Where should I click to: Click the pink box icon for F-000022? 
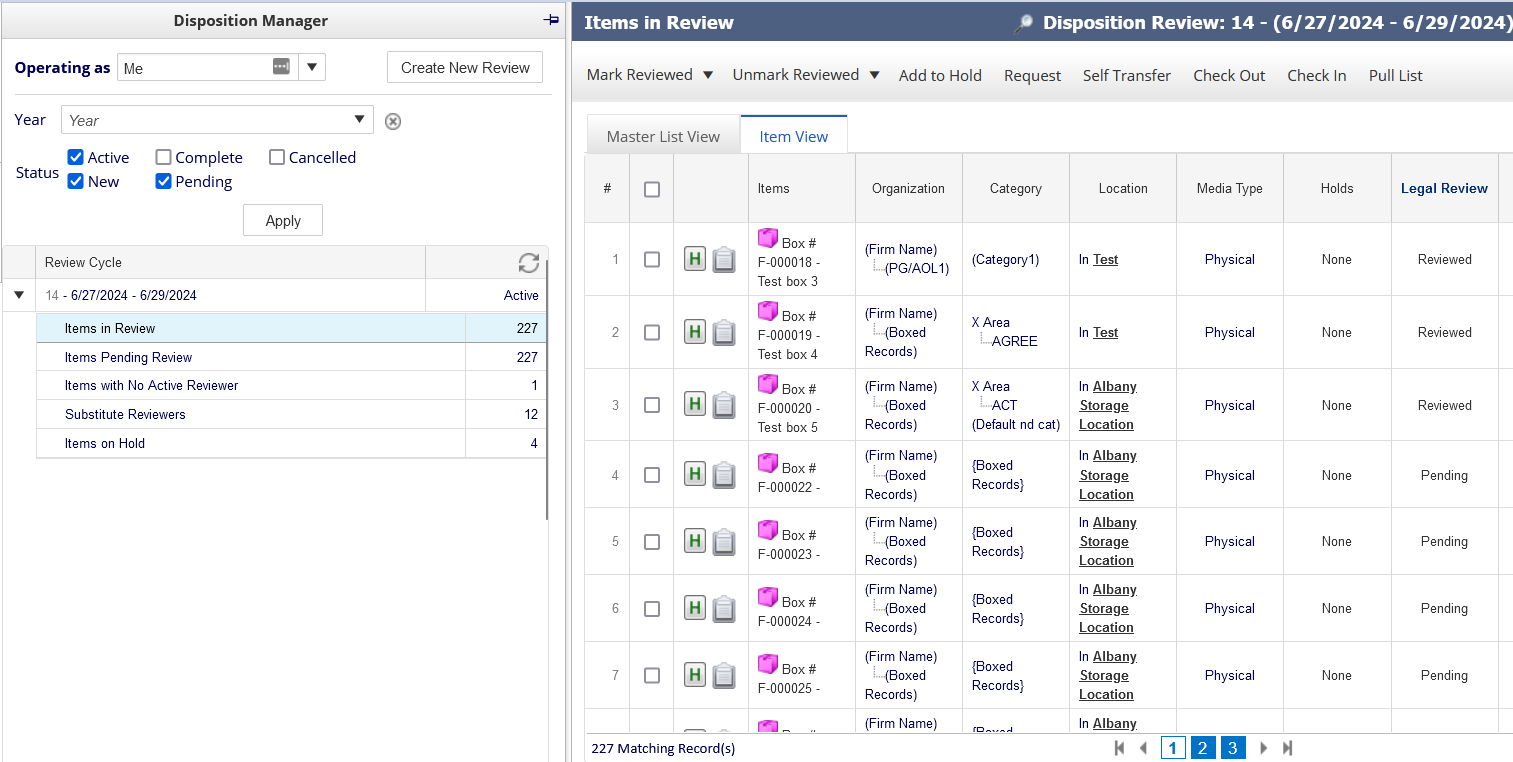768,463
